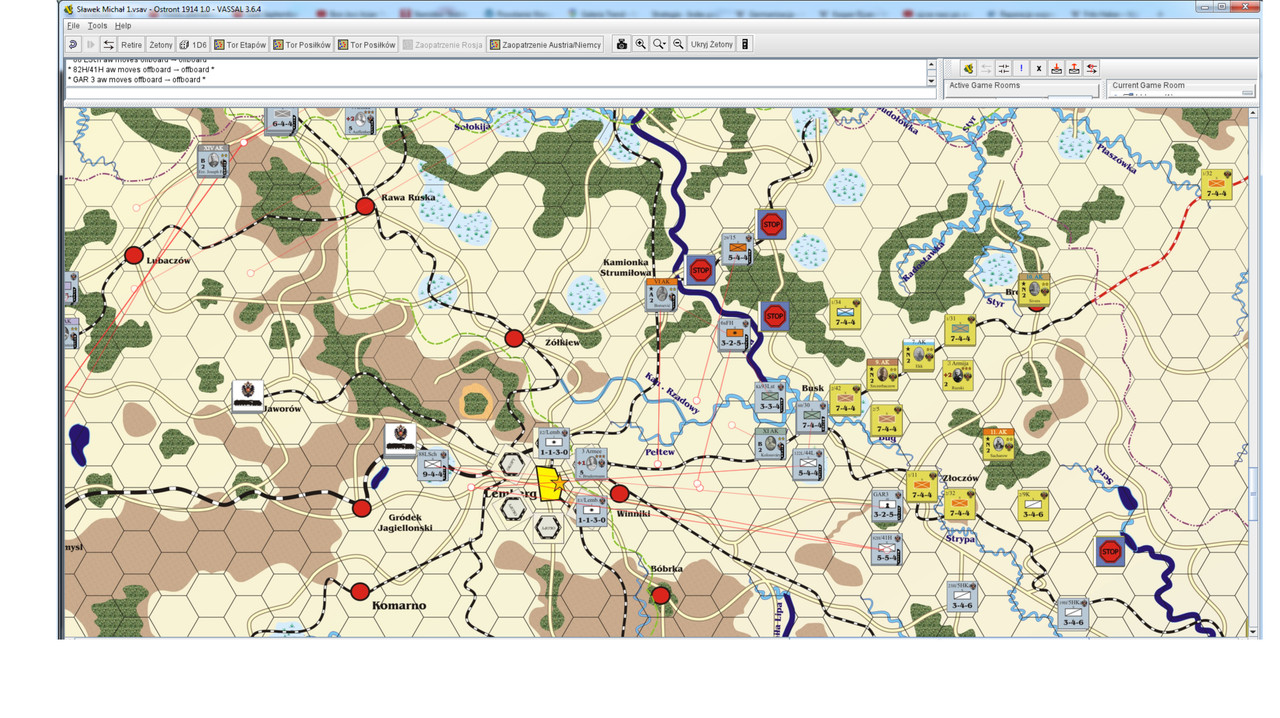Screen dimensions: 1280x718
Task: Click the step forward through logfile icon
Action: click(x=90, y=44)
